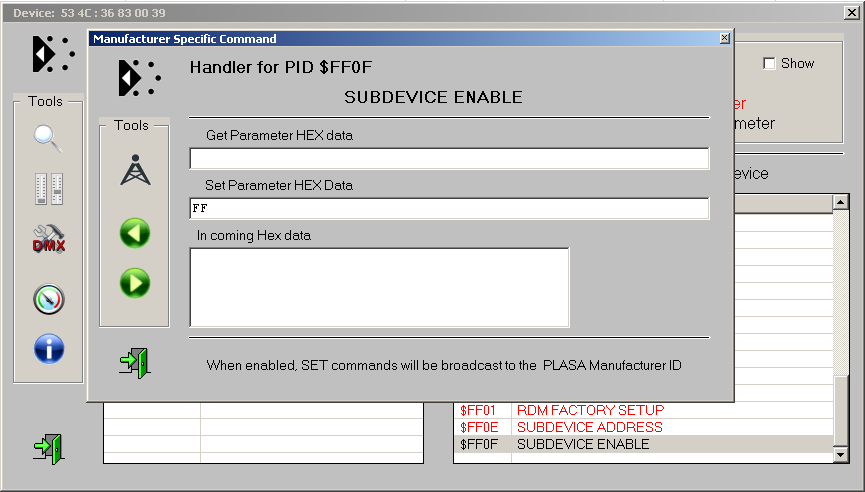Open the gauge meter tool
The height and width of the screenshot is (492, 865).
pyautogui.click(x=48, y=298)
